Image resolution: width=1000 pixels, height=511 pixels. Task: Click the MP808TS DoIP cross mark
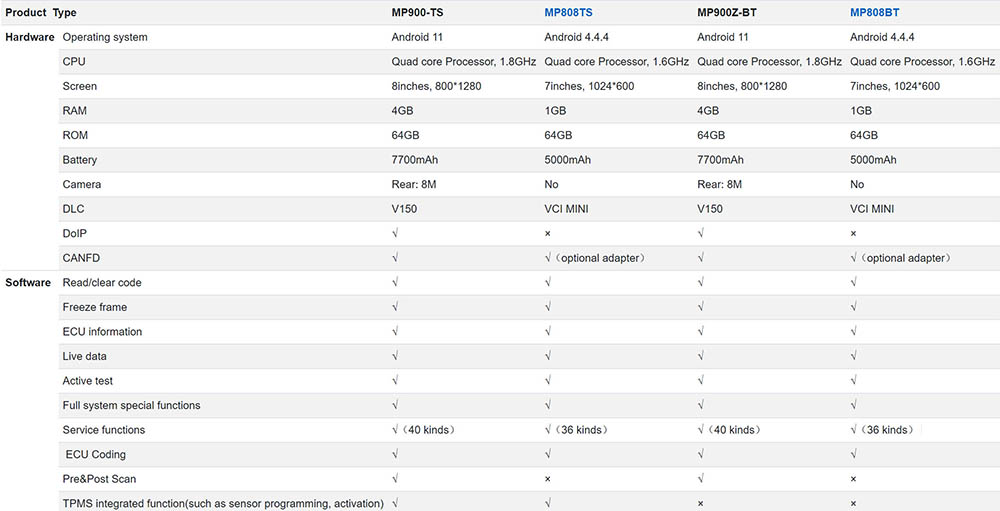[547, 234]
